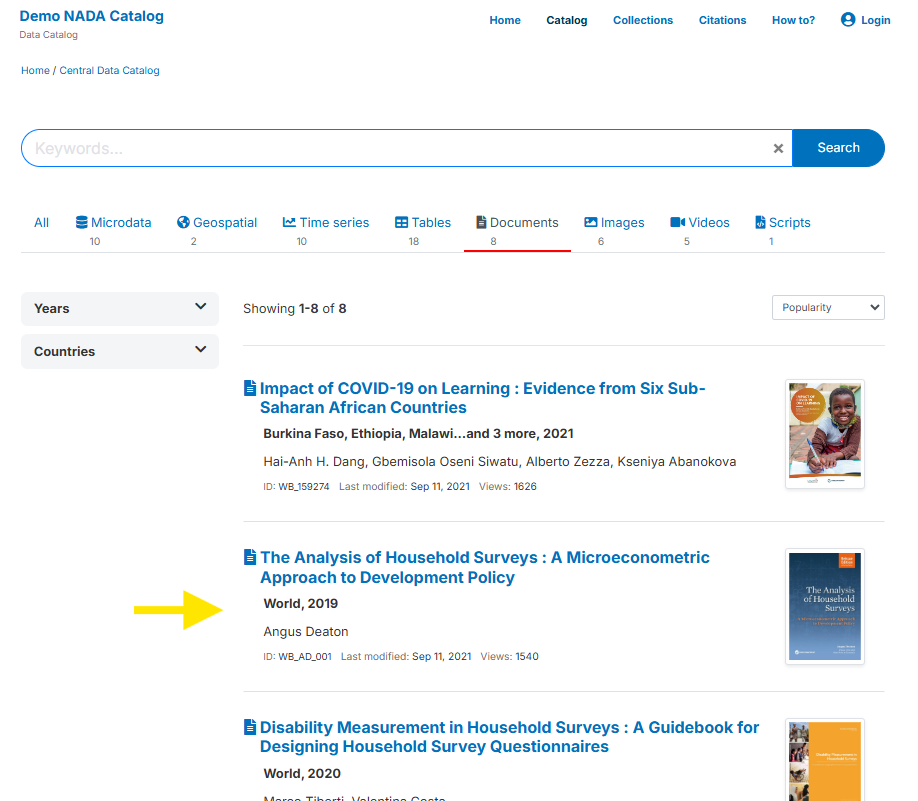The image size is (918, 801).
Task: Click the Geospatial globe icon
Action: 183,223
